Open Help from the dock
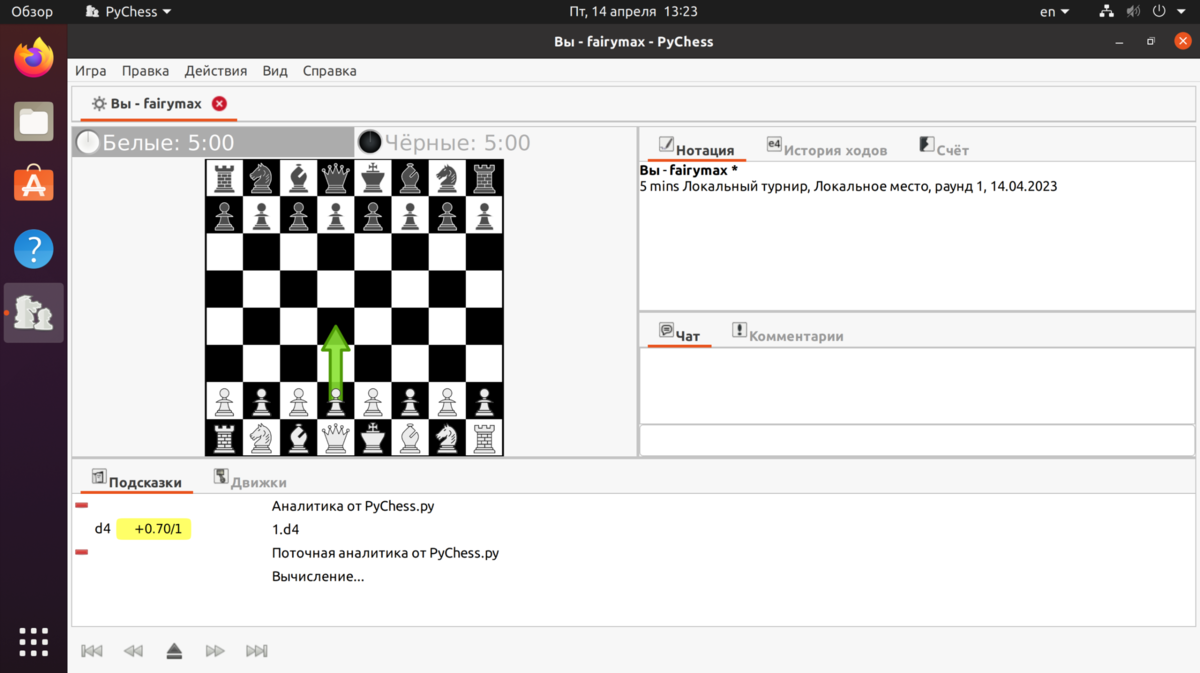1200x673 pixels. 34,249
